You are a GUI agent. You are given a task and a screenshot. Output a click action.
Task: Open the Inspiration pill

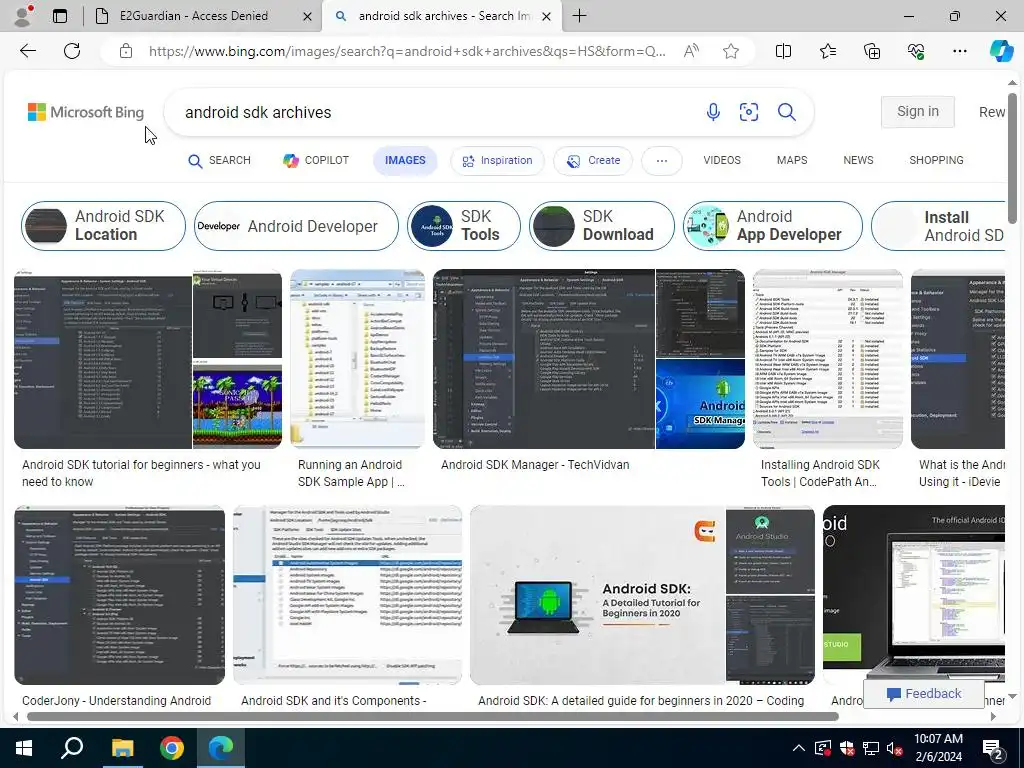(497, 161)
